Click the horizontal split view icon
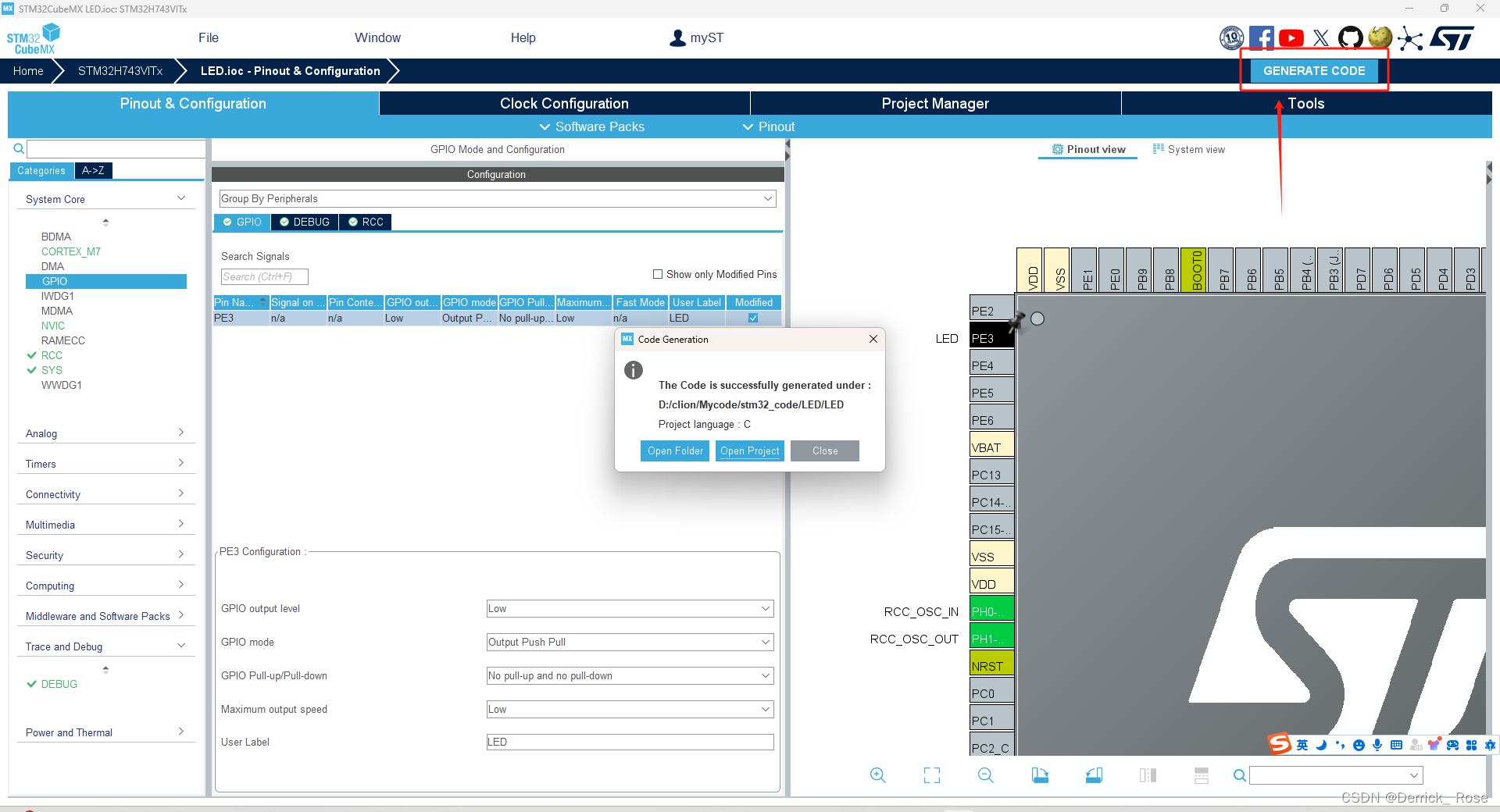Screen dimensions: 1500x812 pos(1202,775)
